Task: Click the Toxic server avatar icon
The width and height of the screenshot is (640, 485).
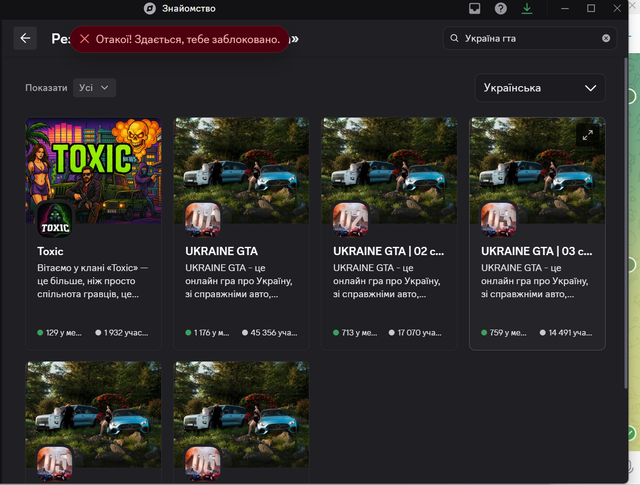Action: point(55,220)
